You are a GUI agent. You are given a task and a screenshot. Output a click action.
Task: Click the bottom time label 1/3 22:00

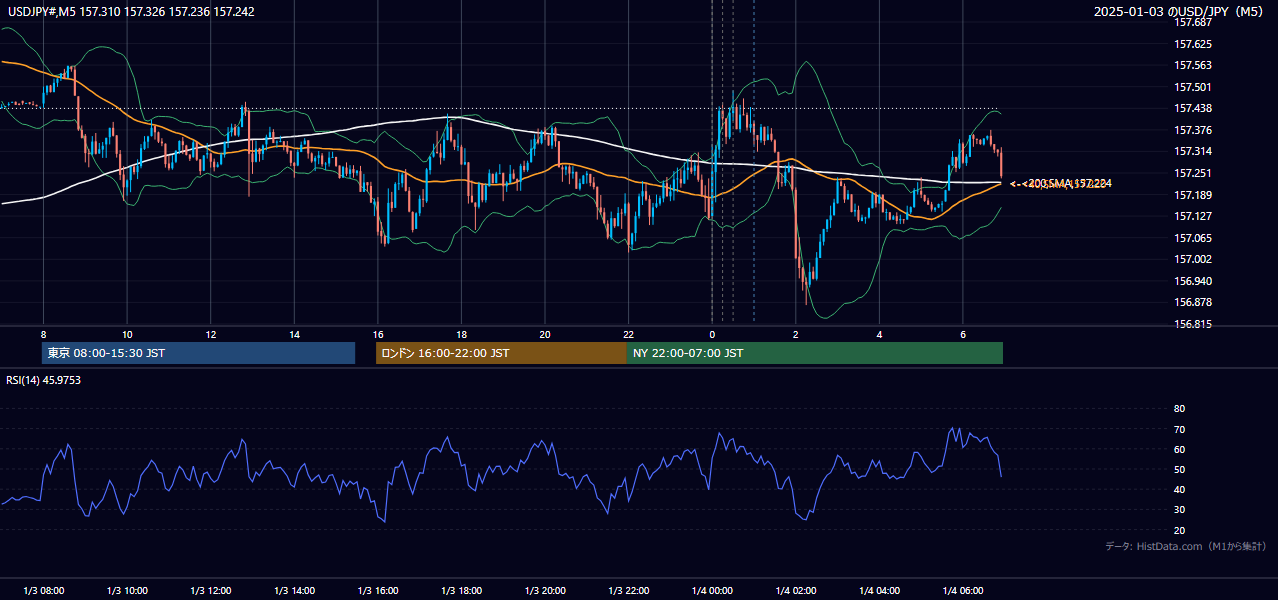tap(629, 591)
